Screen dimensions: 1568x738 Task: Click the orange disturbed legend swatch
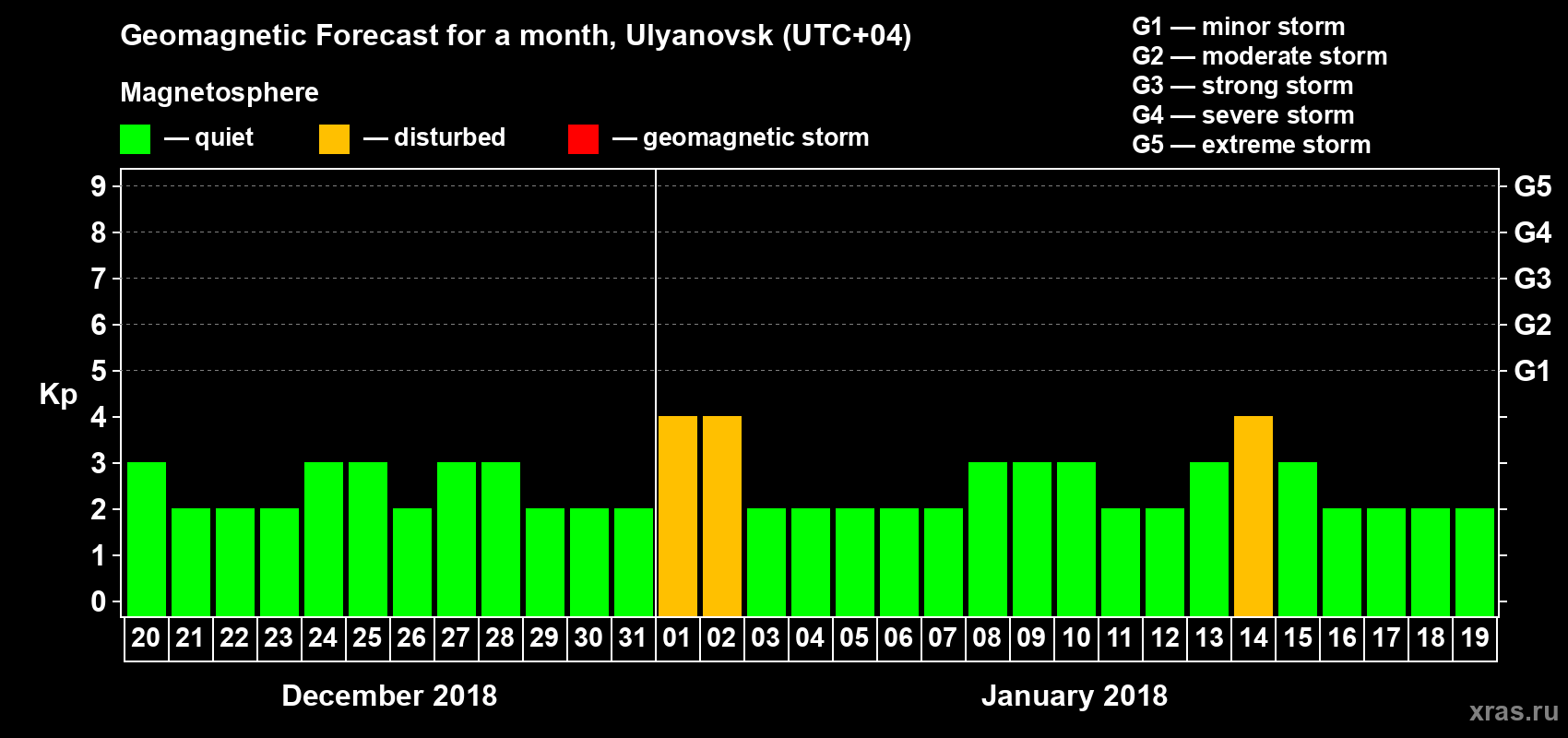click(x=334, y=139)
